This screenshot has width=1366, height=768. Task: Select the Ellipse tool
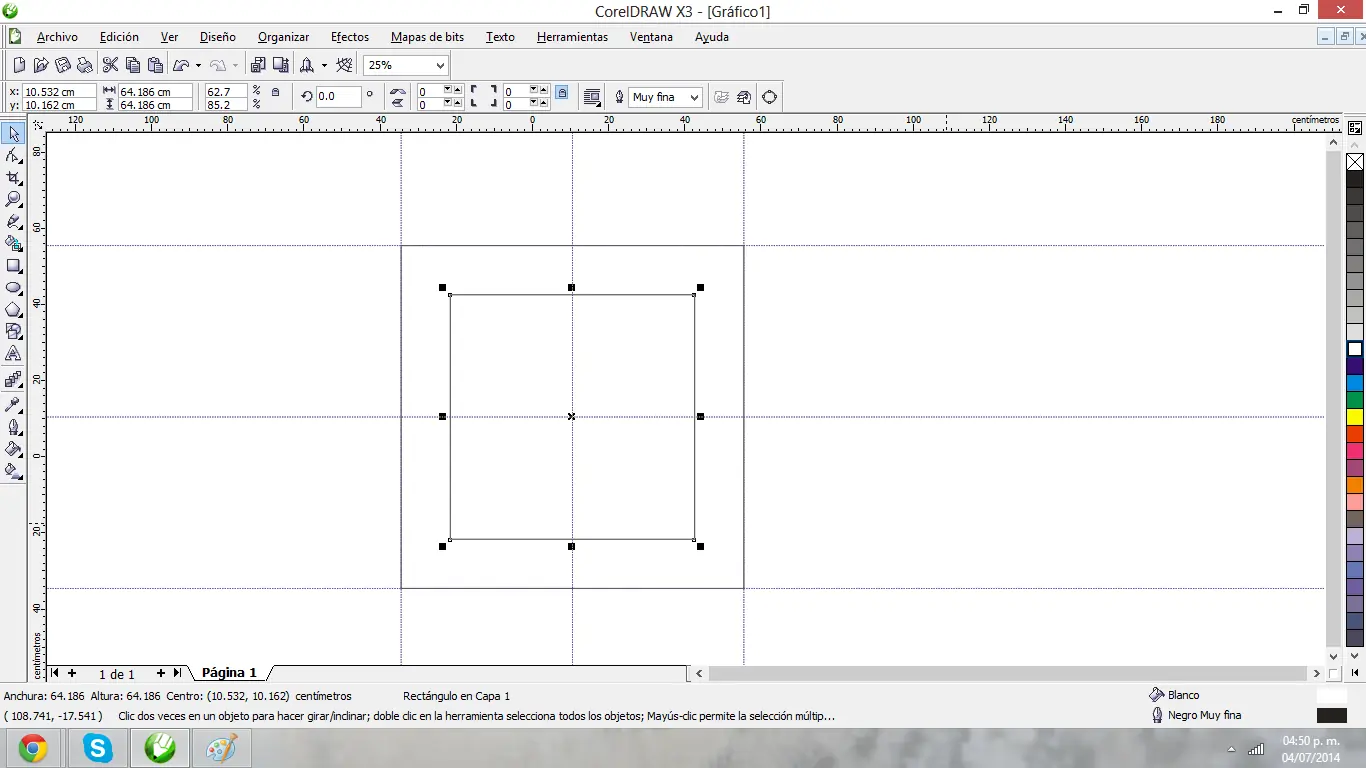[14, 288]
